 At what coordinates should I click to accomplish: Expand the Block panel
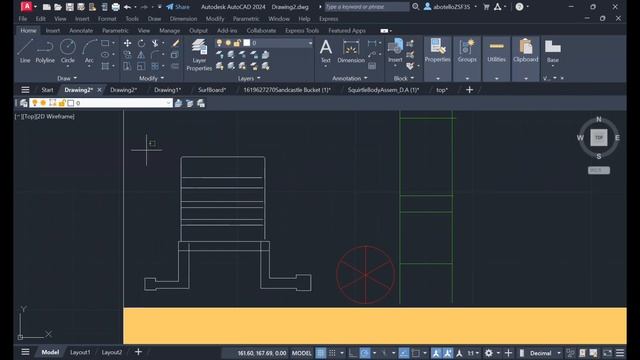tap(404, 78)
